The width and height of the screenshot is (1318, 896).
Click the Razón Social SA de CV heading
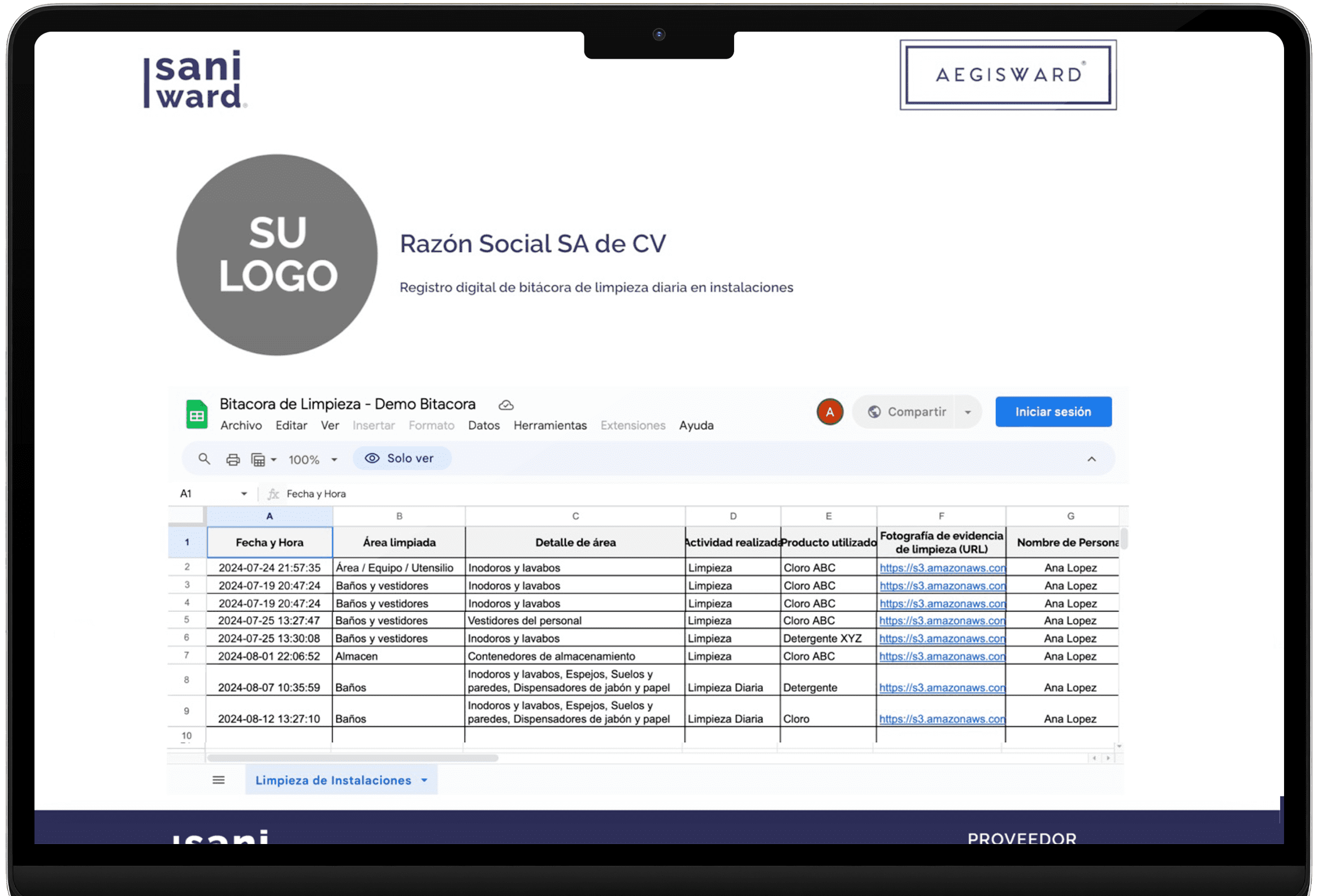click(x=532, y=243)
